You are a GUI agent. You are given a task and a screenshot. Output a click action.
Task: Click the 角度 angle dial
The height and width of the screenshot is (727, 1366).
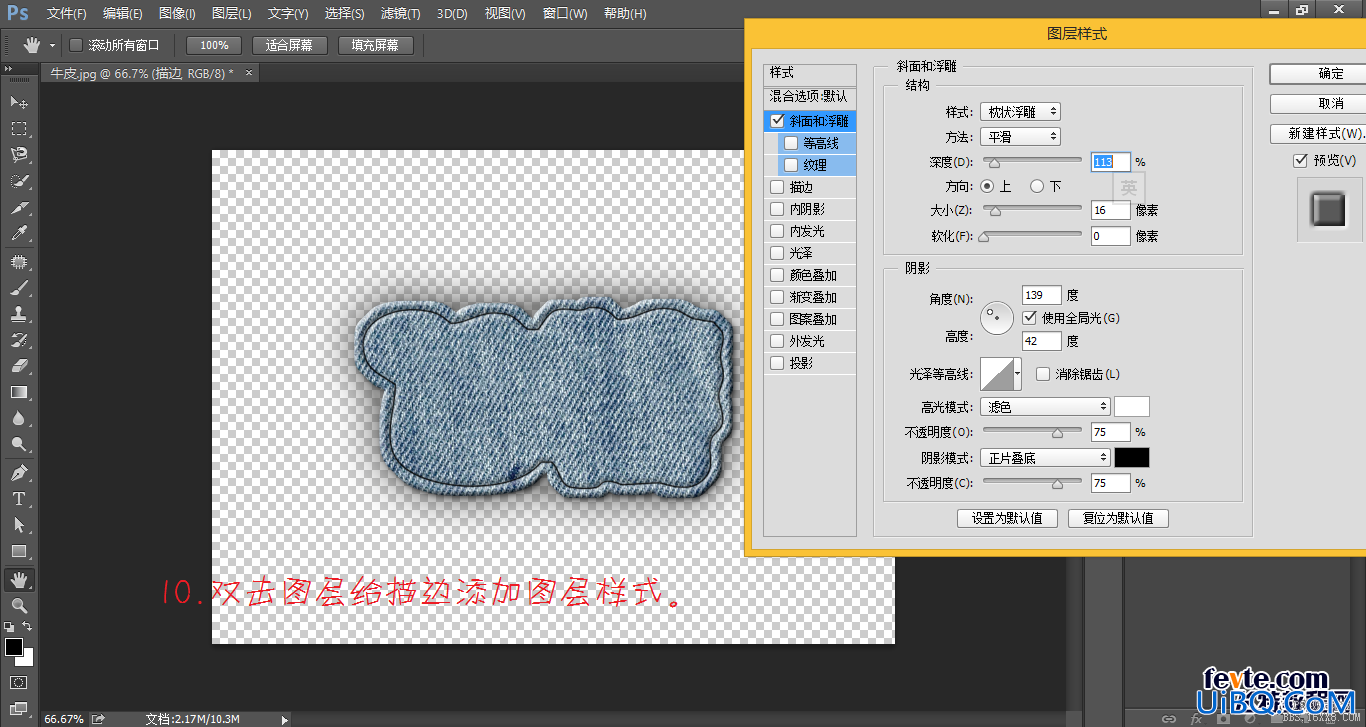[x=997, y=318]
